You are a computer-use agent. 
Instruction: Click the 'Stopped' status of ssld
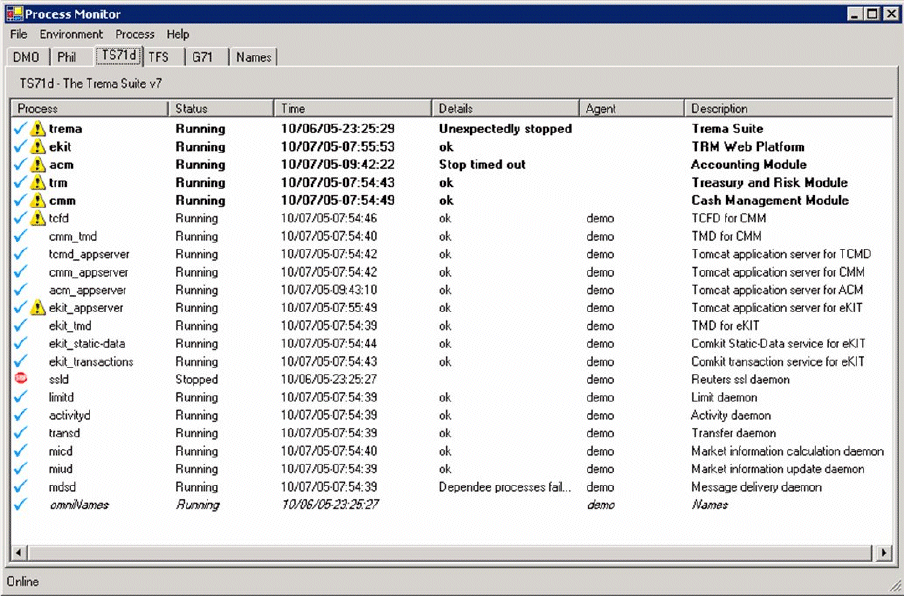click(x=197, y=379)
